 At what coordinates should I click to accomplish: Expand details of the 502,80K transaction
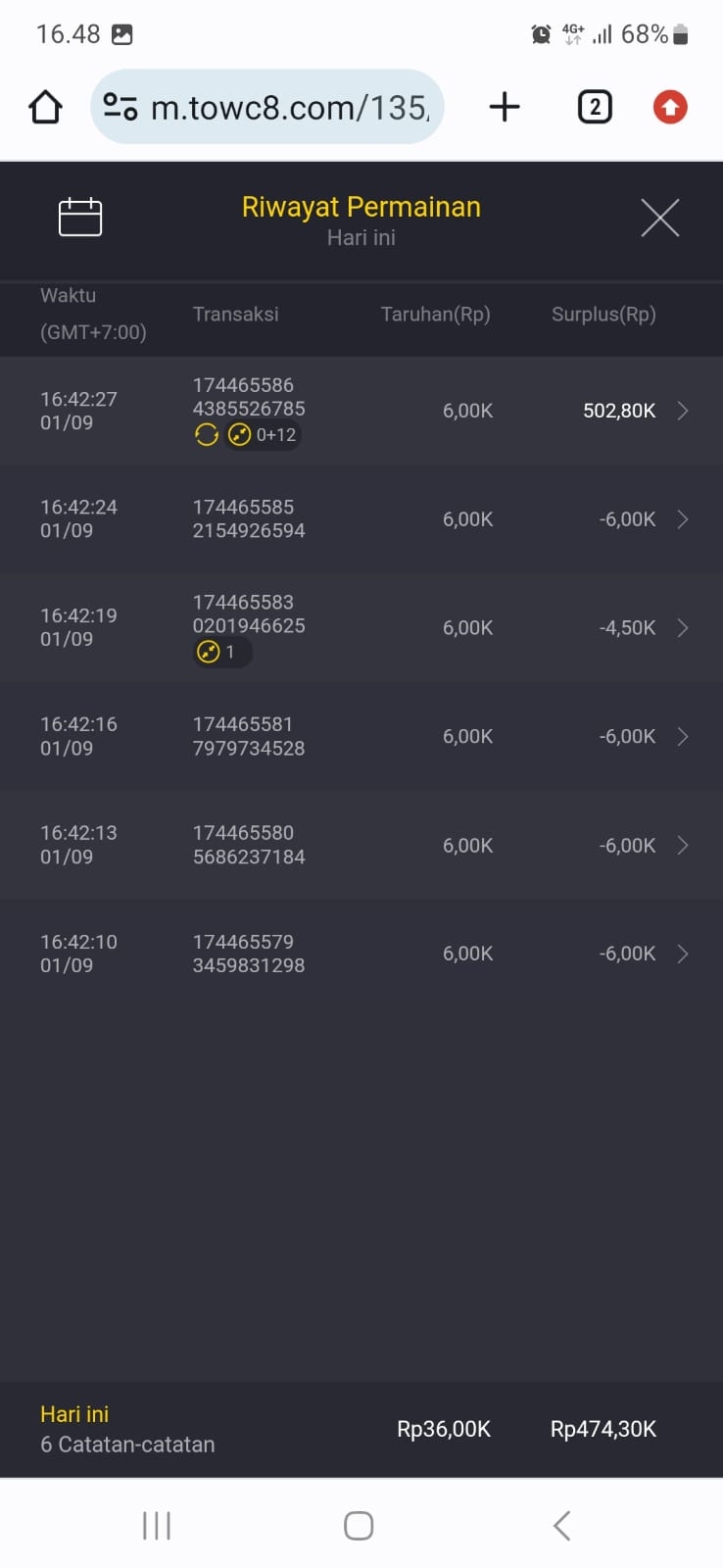tap(683, 411)
